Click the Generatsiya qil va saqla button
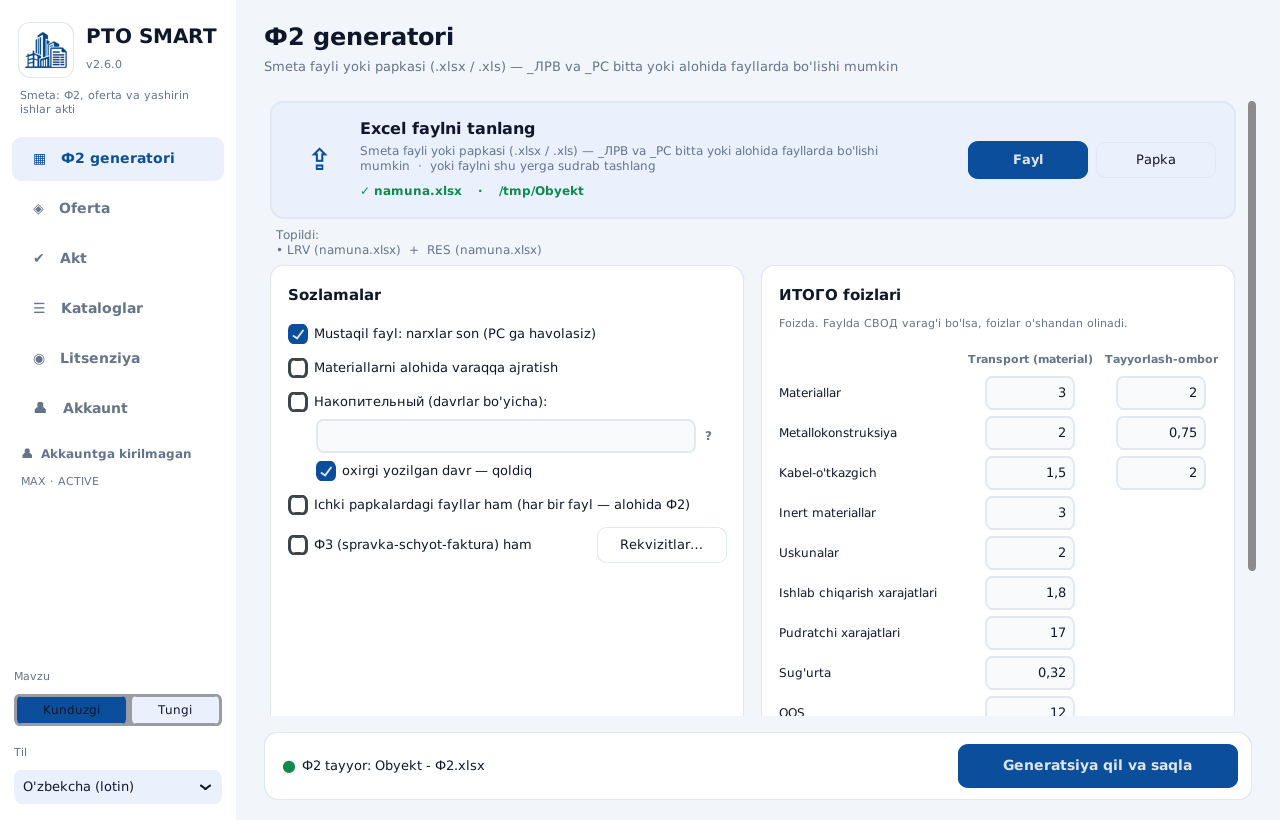The image size is (1280, 820). (1098, 766)
